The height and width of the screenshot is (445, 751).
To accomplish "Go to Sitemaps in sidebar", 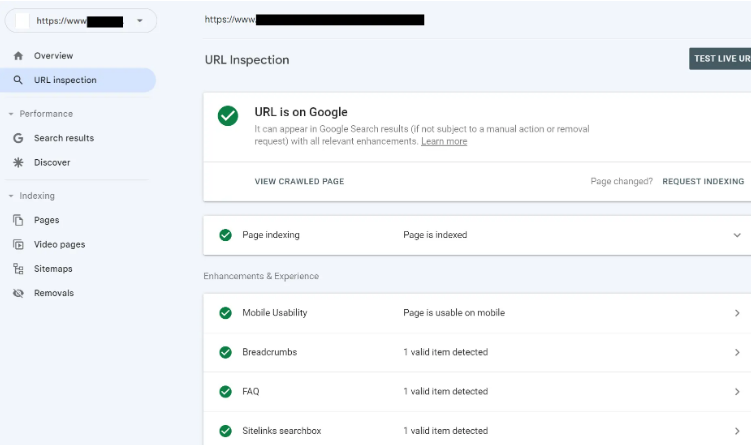I will pyautogui.click(x=53, y=269).
